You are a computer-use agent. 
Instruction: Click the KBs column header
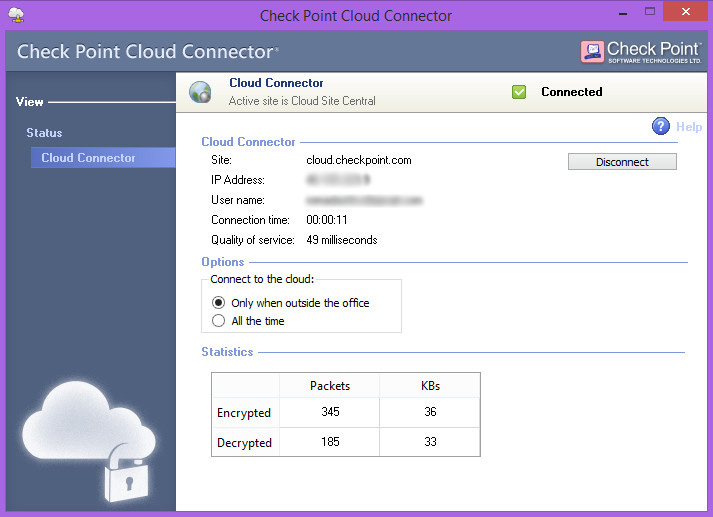[x=430, y=386]
